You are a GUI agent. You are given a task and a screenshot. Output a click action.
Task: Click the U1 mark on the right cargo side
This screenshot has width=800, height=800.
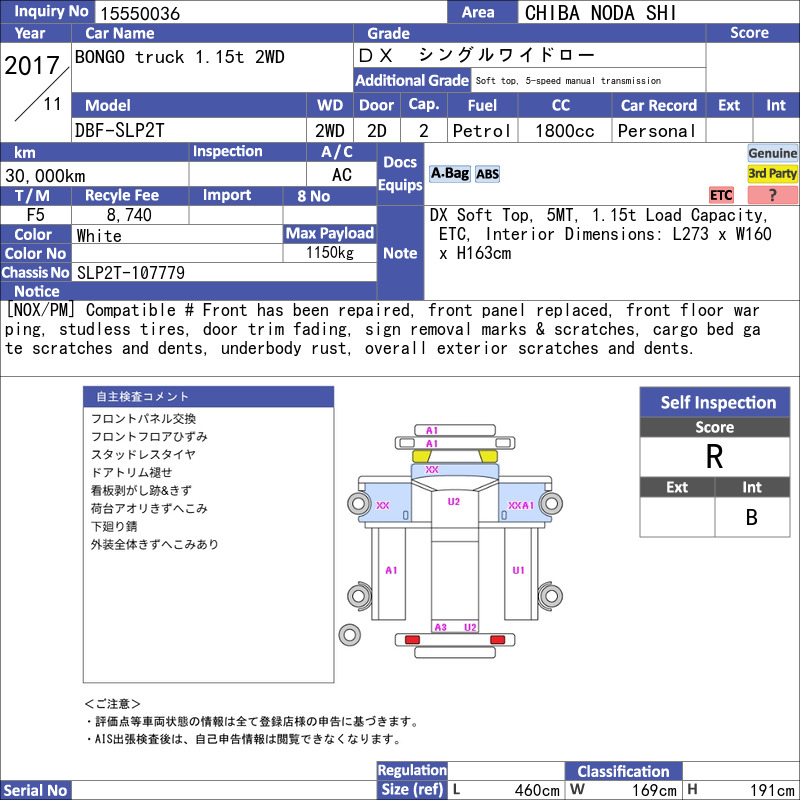(x=518, y=570)
